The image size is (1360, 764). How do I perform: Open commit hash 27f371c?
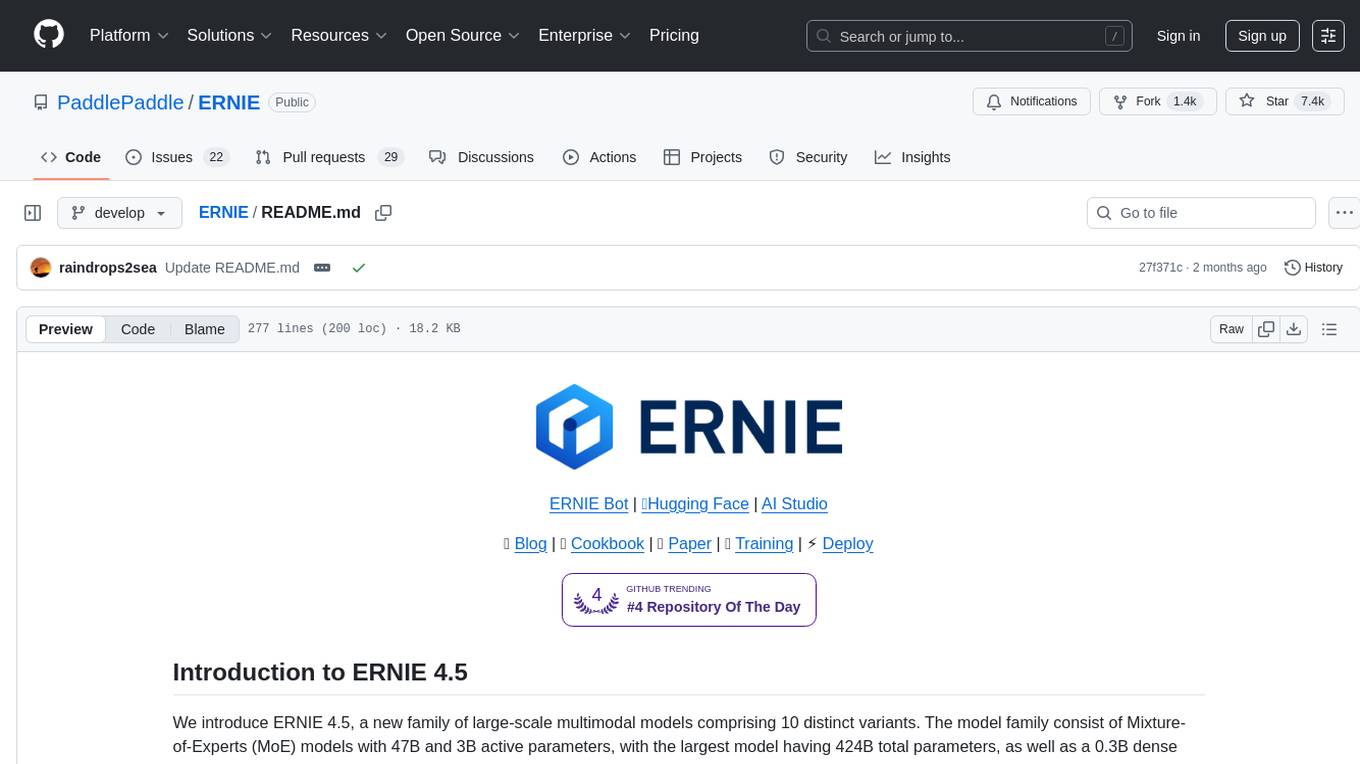[1160, 268]
